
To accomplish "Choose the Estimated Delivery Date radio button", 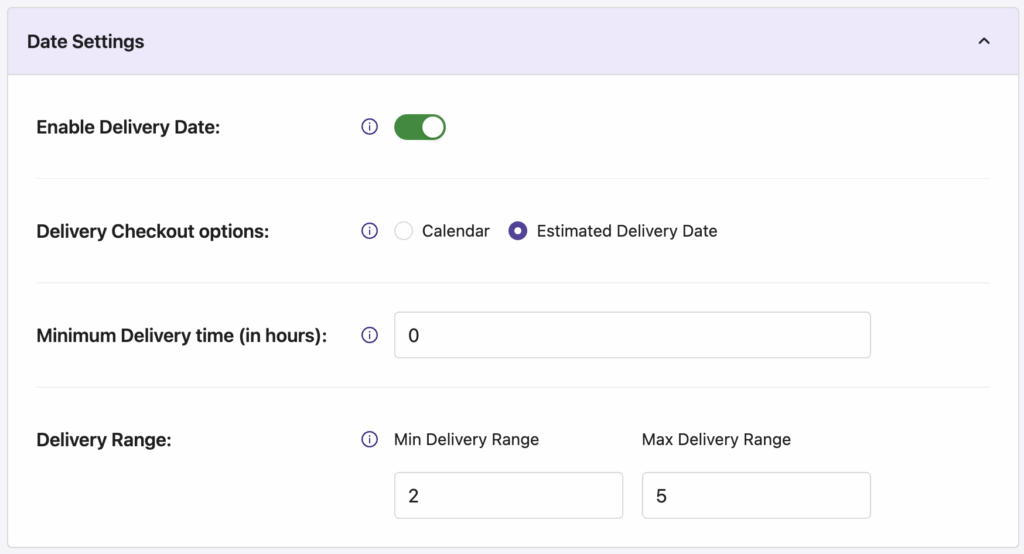I will tap(518, 231).
